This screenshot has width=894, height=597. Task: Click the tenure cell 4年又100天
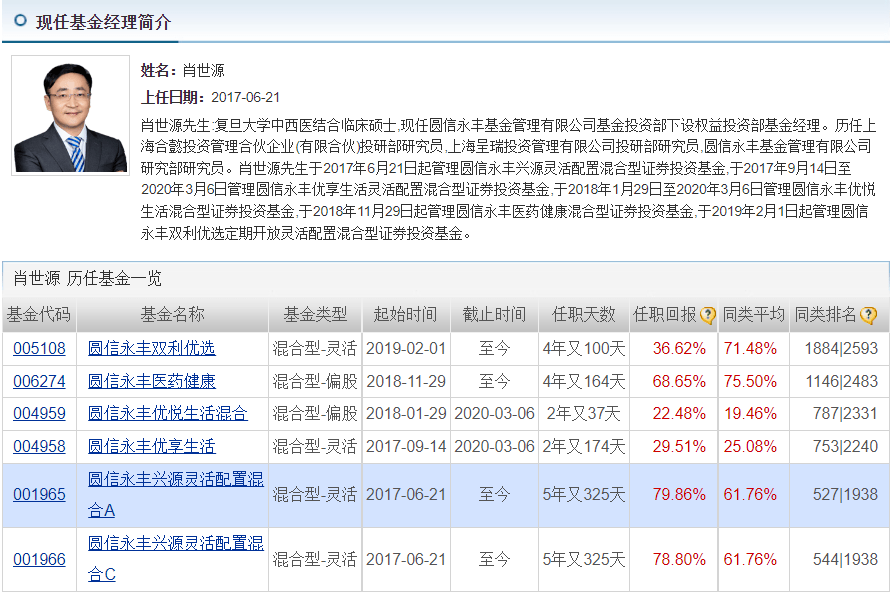pos(584,348)
